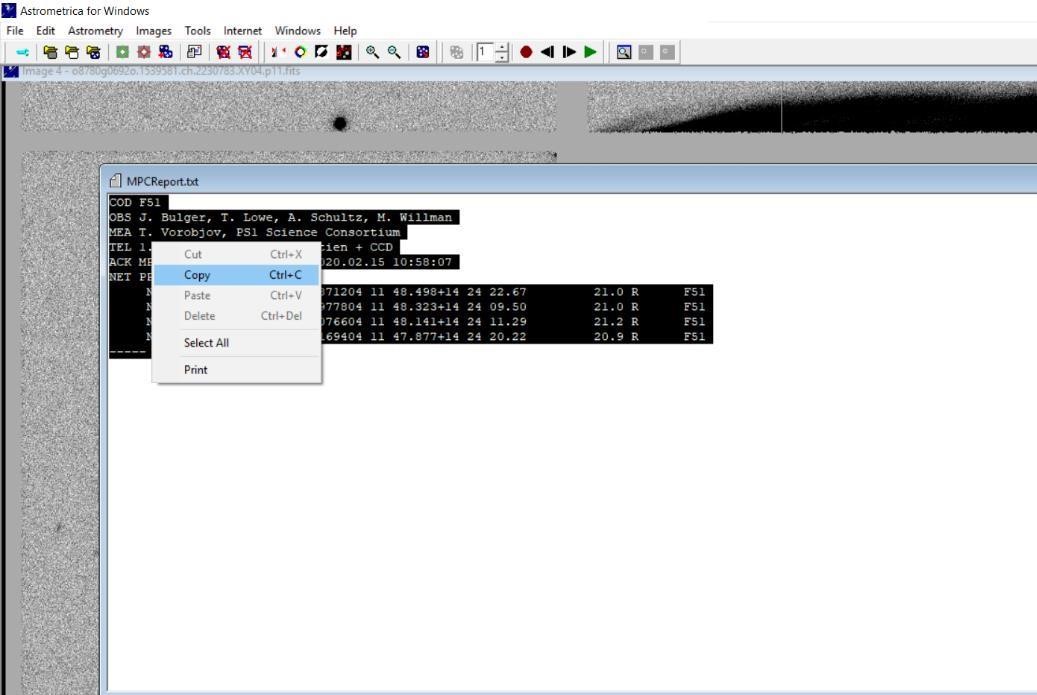Click the MPCReport.txt window title
The image size is (1037, 695).
click(163, 182)
